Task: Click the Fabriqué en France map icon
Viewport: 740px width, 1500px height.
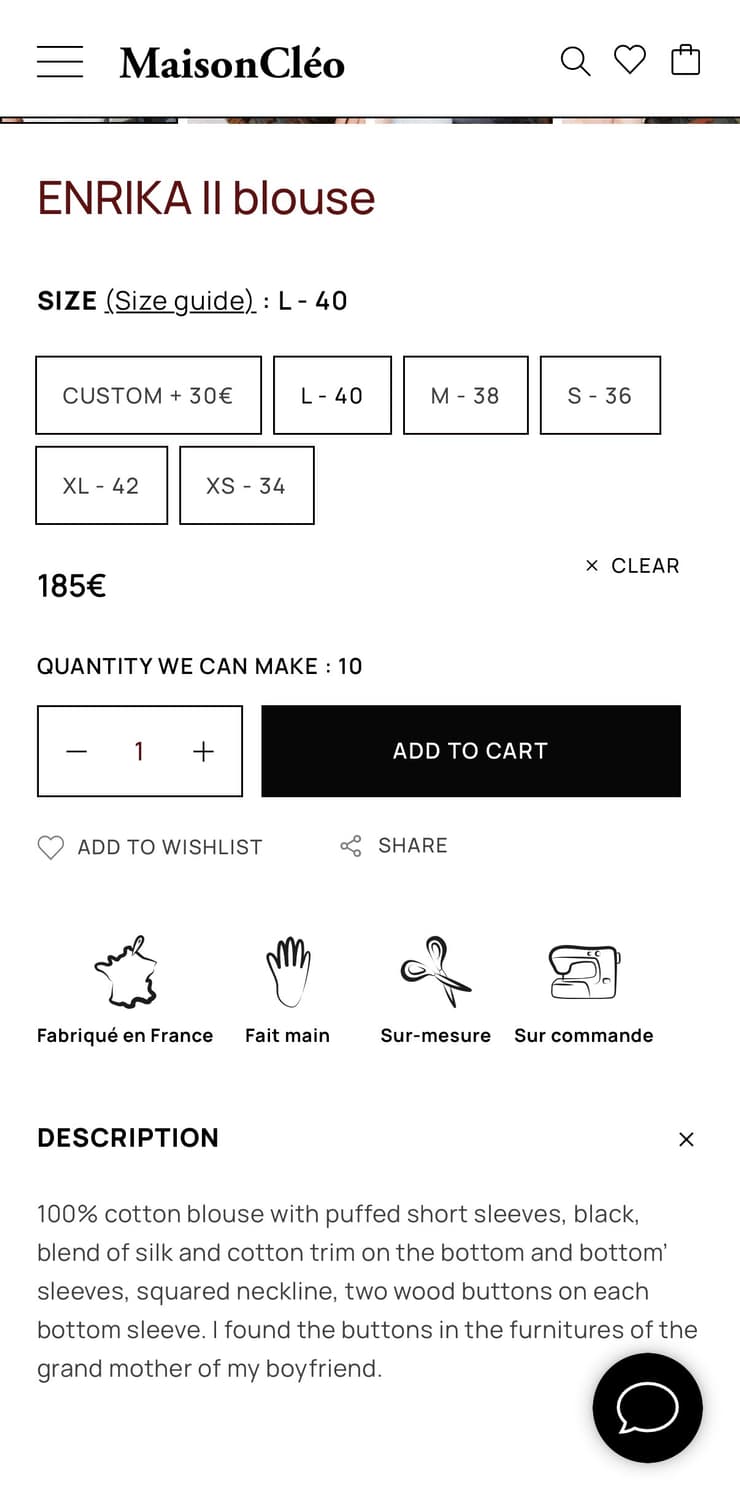Action: (124, 970)
